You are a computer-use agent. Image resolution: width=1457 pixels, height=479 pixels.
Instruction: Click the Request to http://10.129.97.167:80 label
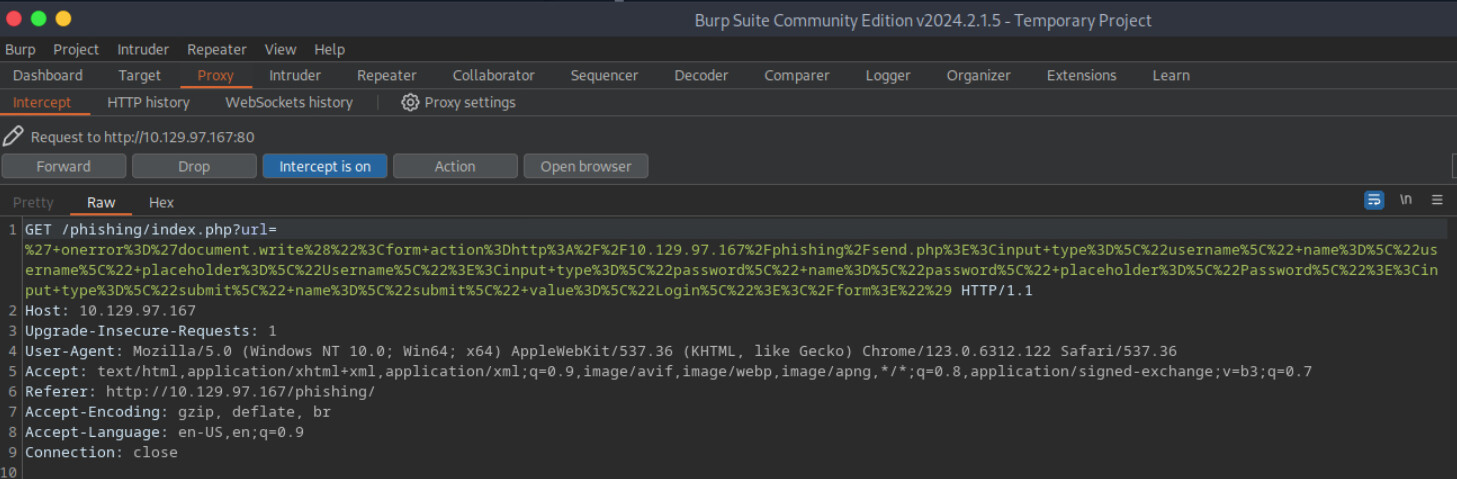click(x=142, y=137)
